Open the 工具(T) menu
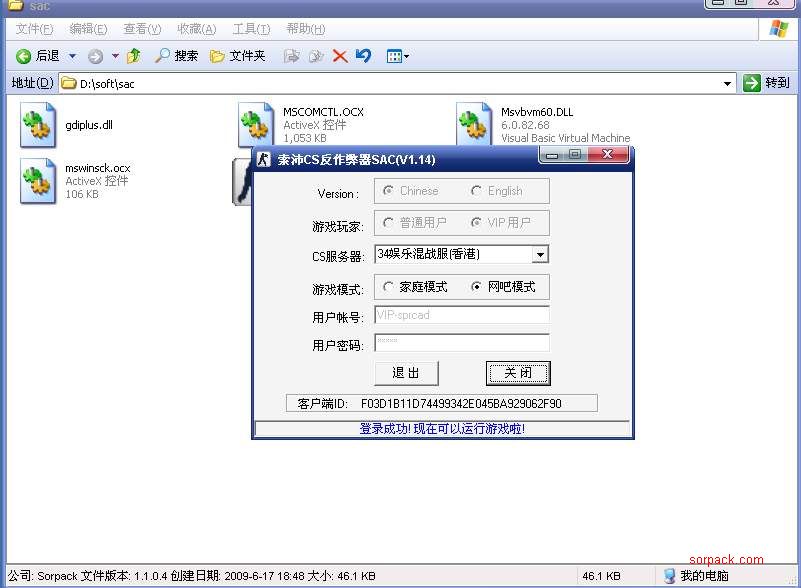Image resolution: width=801 pixels, height=588 pixels. (x=250, y=29)
